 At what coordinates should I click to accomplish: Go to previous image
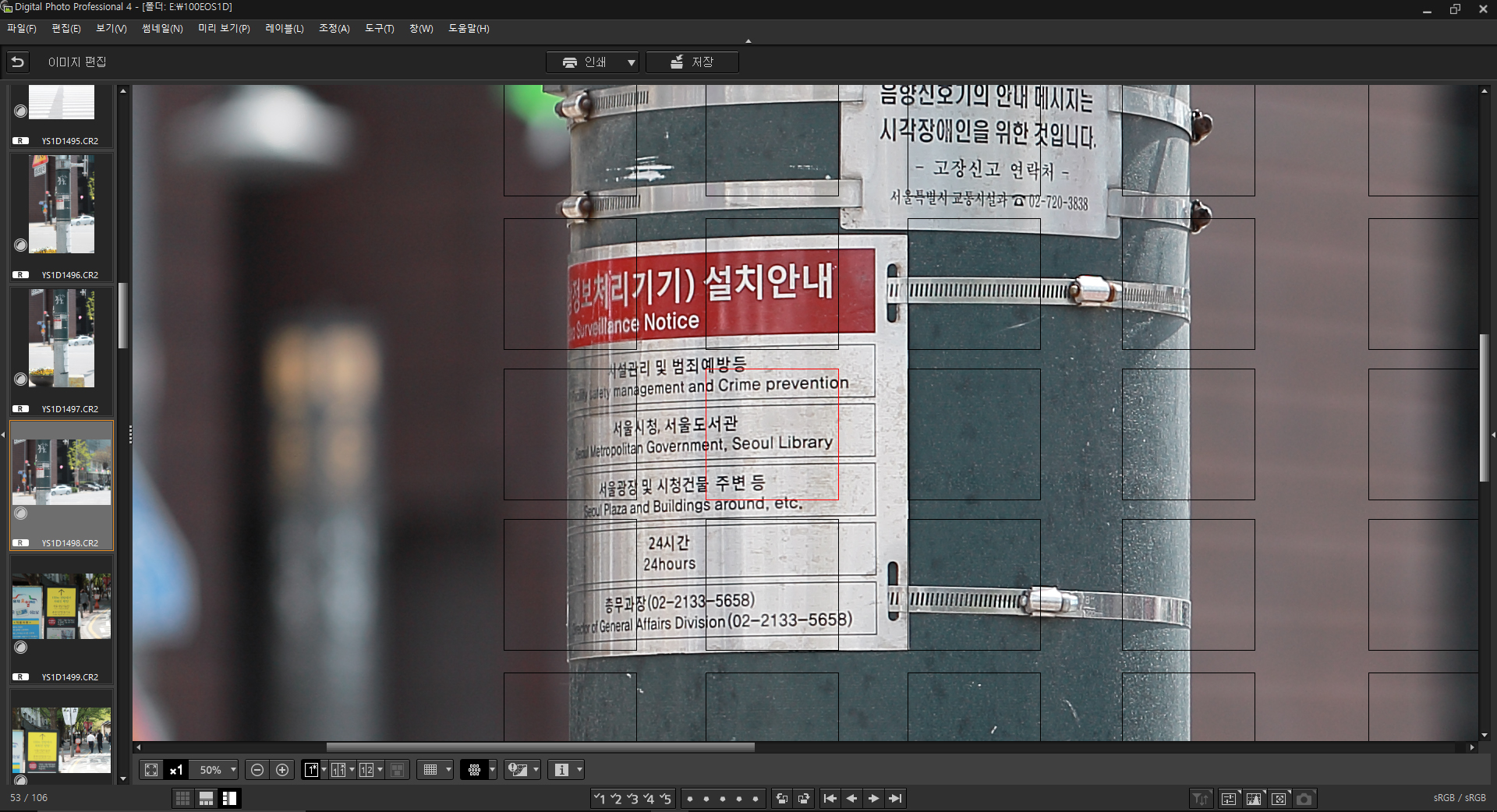tap(851, 798)
